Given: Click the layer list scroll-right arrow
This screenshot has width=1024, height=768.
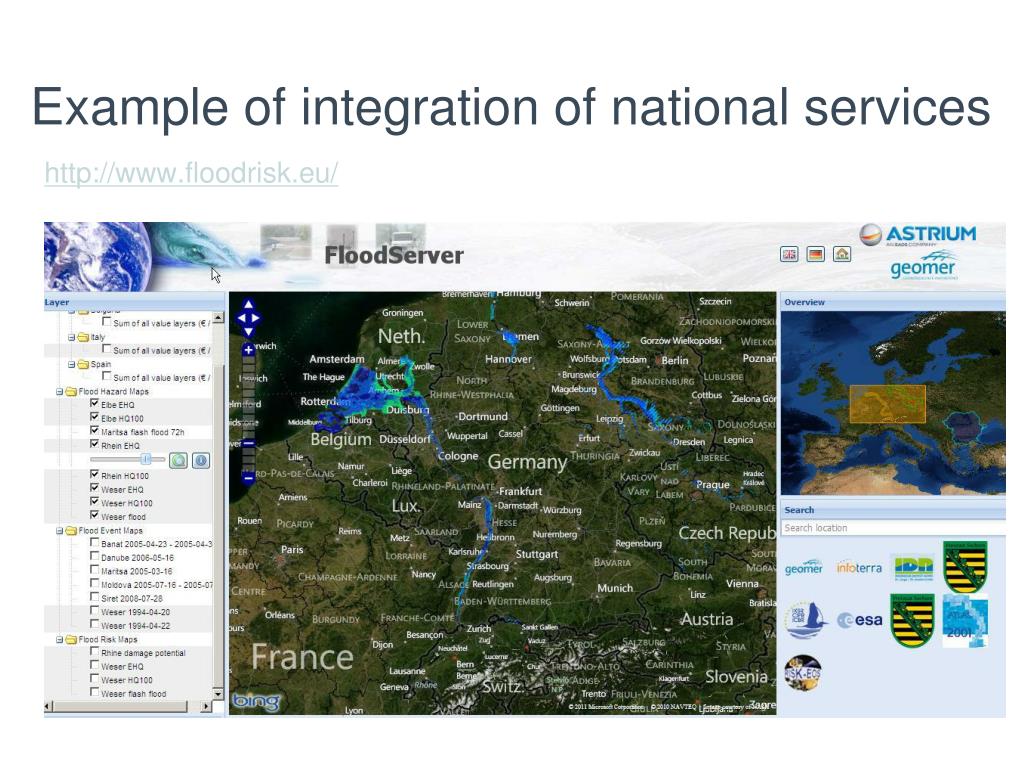Looking at the screenshot, I should [x=206, y=707].
